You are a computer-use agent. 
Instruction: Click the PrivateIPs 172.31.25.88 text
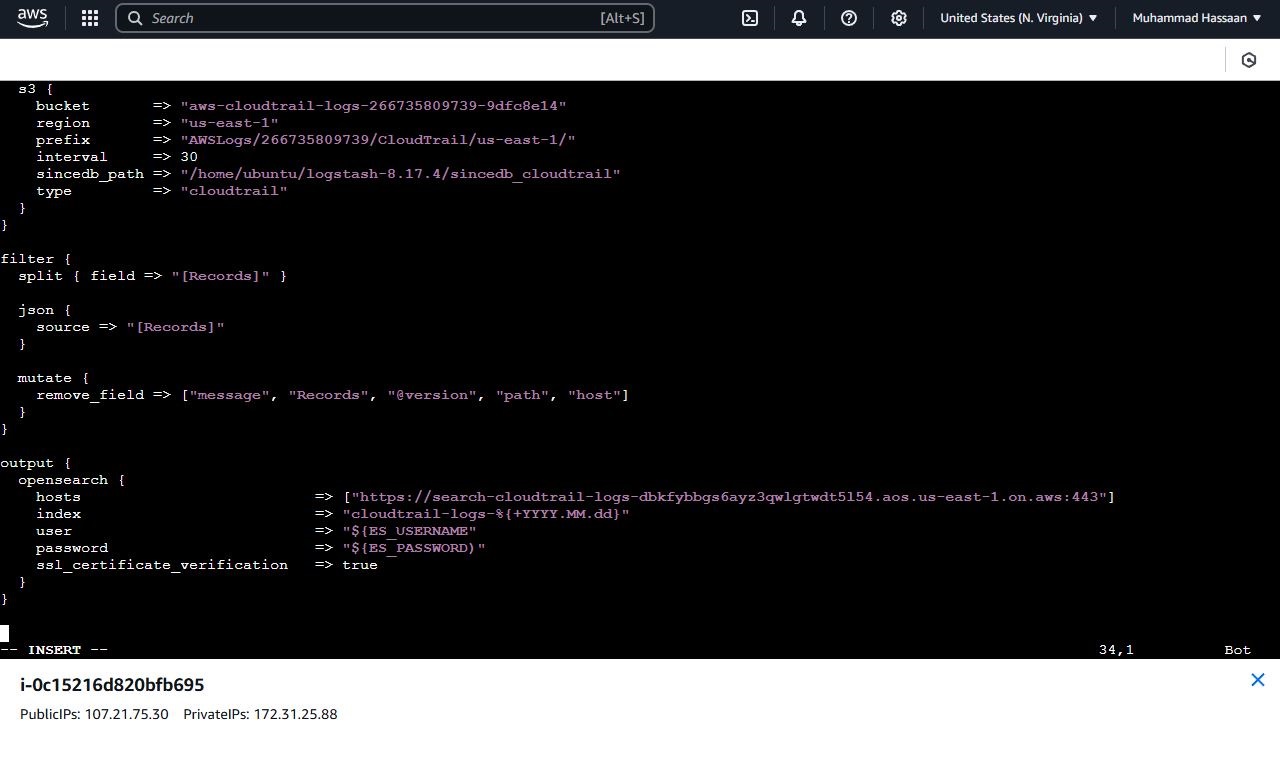coord(260,714)
